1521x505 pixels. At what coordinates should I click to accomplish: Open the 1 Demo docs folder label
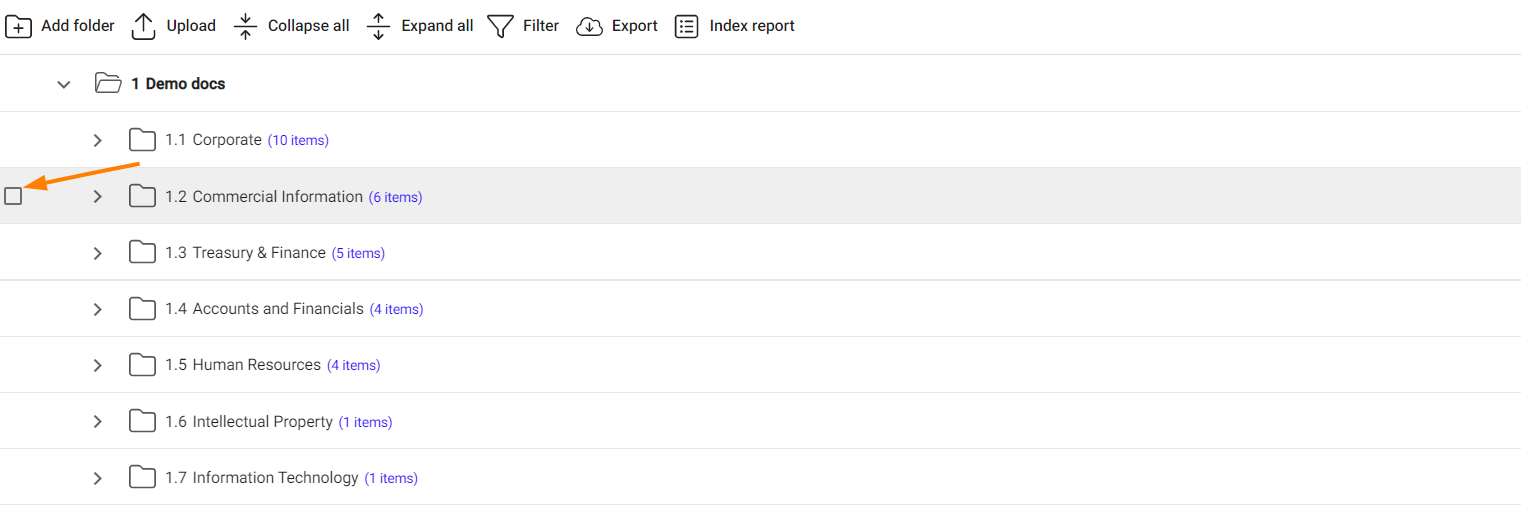pos(178,84)
